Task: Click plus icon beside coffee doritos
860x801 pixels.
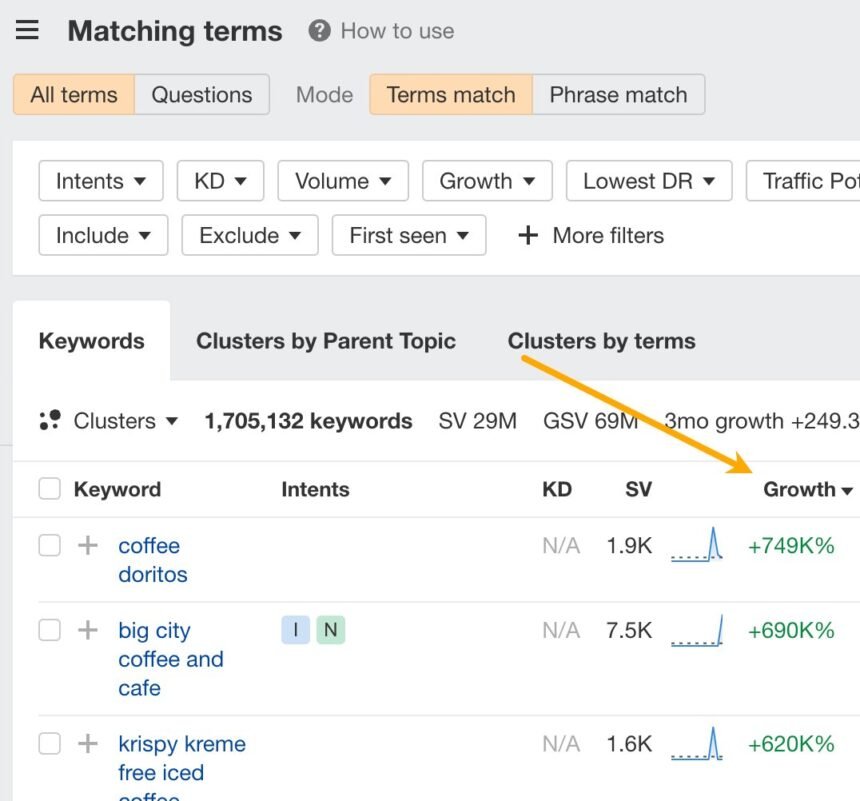Action: tap(89, 546)
